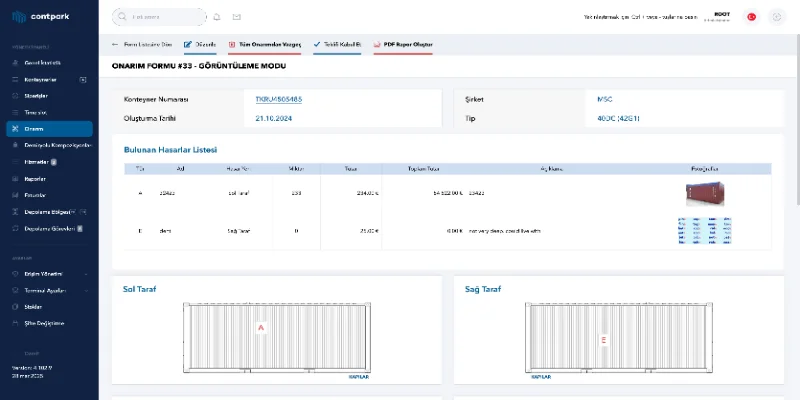
Task: Click the Turkish flag language icon
Action: tap(751, 17)
